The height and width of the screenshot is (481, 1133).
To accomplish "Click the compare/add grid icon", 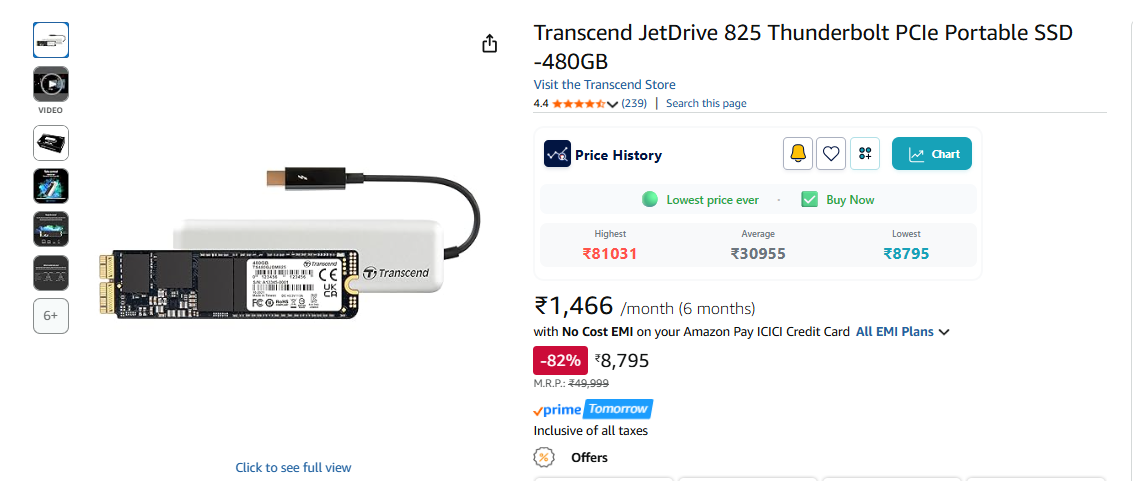I will pyautogui.click(x=865, y=153).
